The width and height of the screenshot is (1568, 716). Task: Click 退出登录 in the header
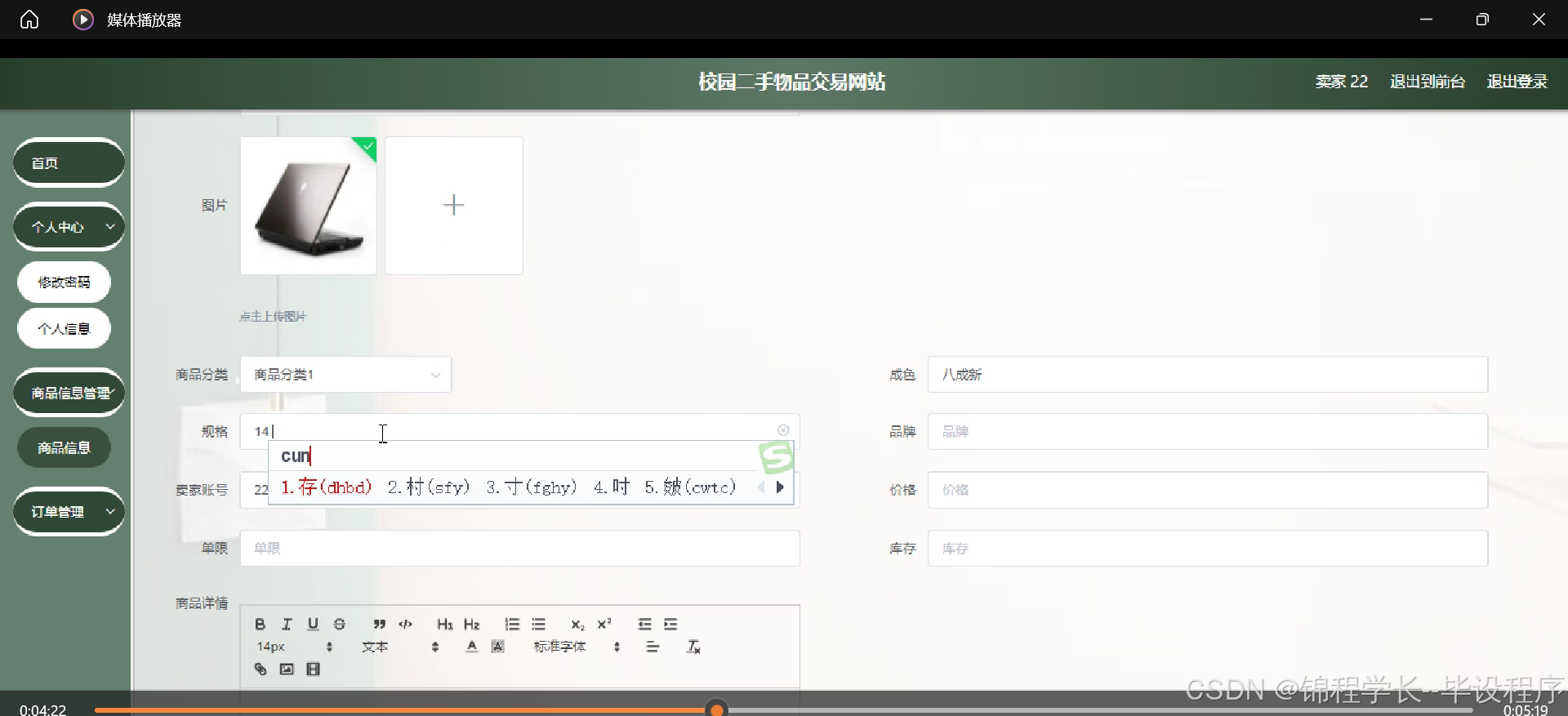click(x=1517, y=82)
